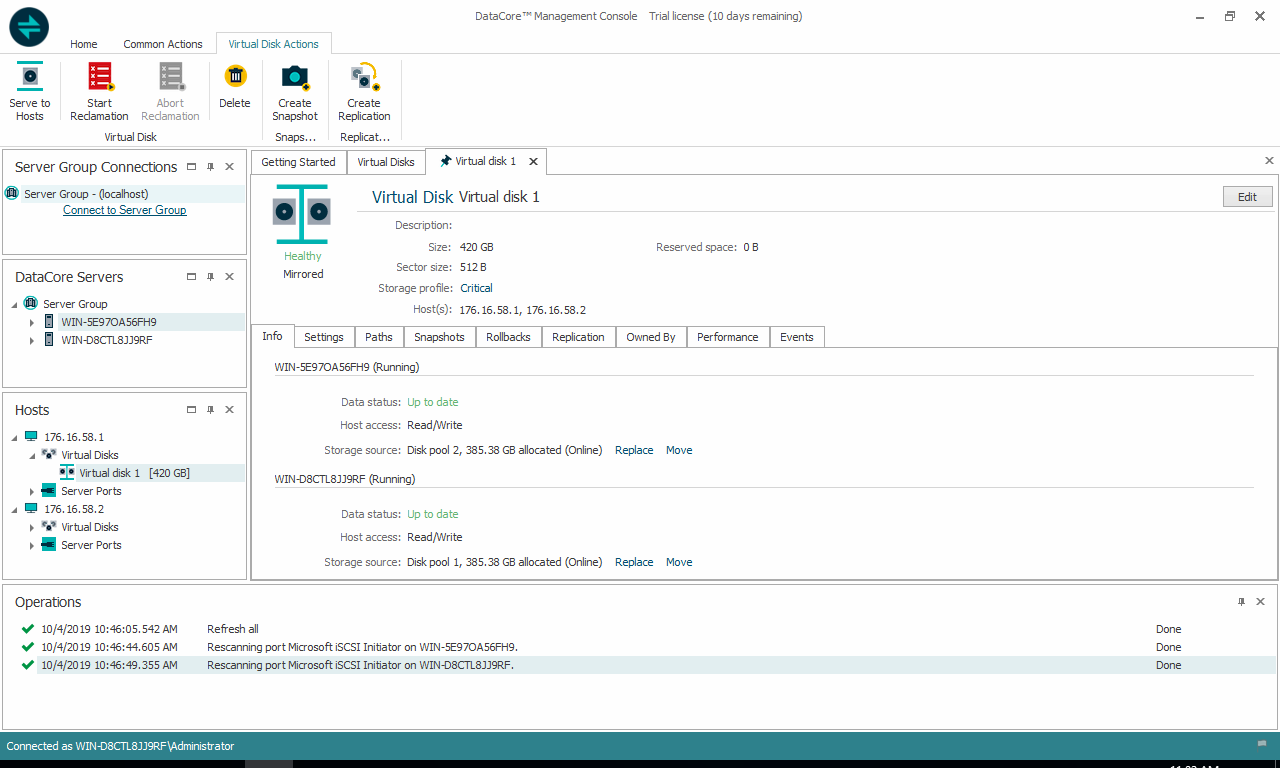This screenshot has height=768, width=1280.
Task: Close the document area with top-right X
Action: click(1269, 161)
